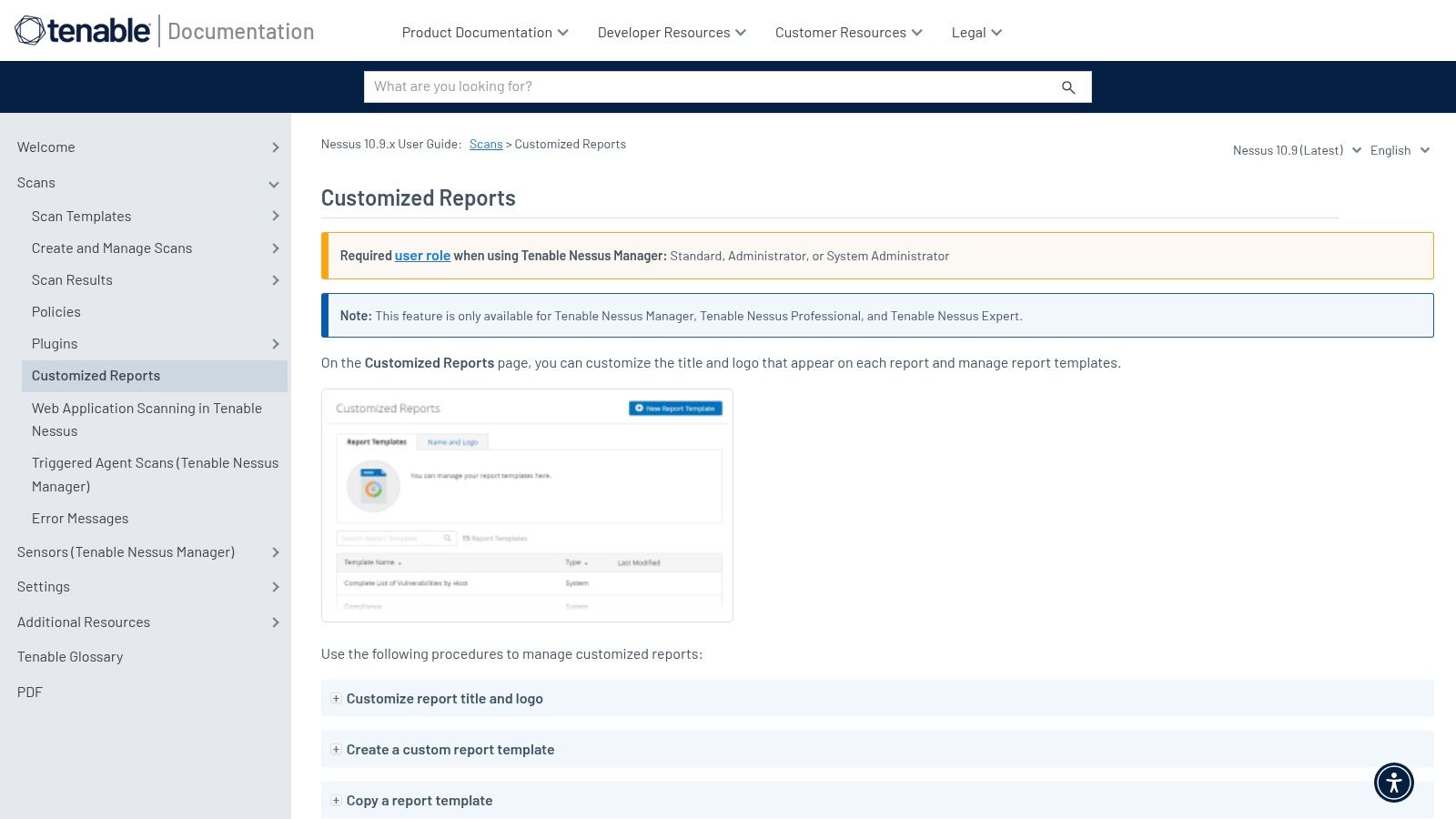Click the Plugins sidebar label

[x=55, y=344]
